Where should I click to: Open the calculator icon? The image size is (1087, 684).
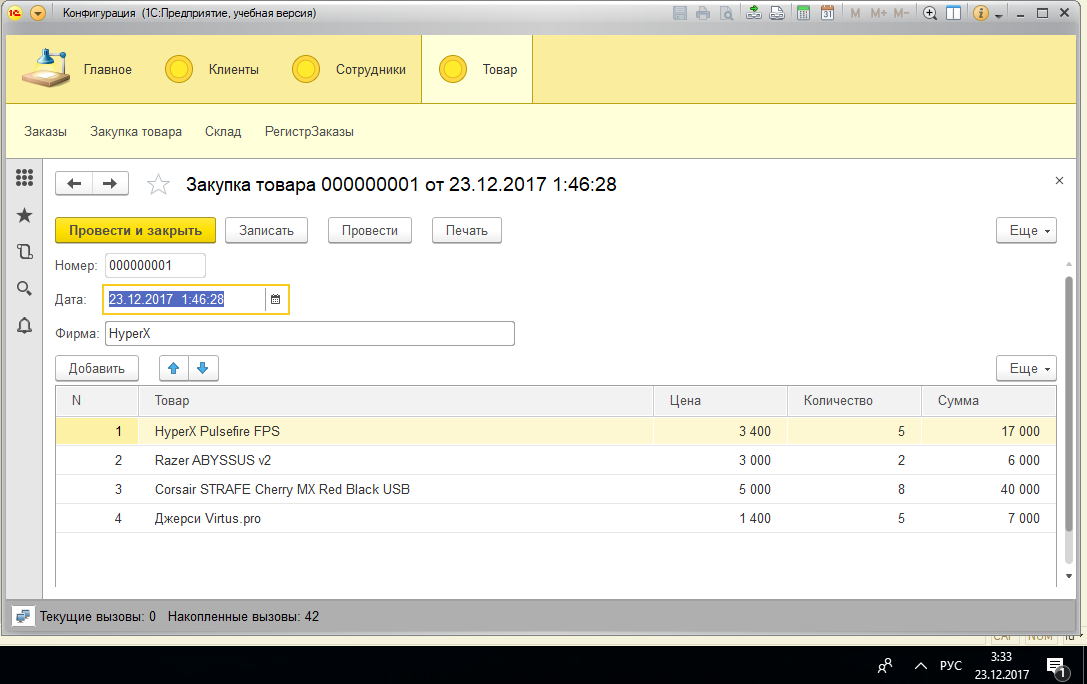(x=803, y=13)
